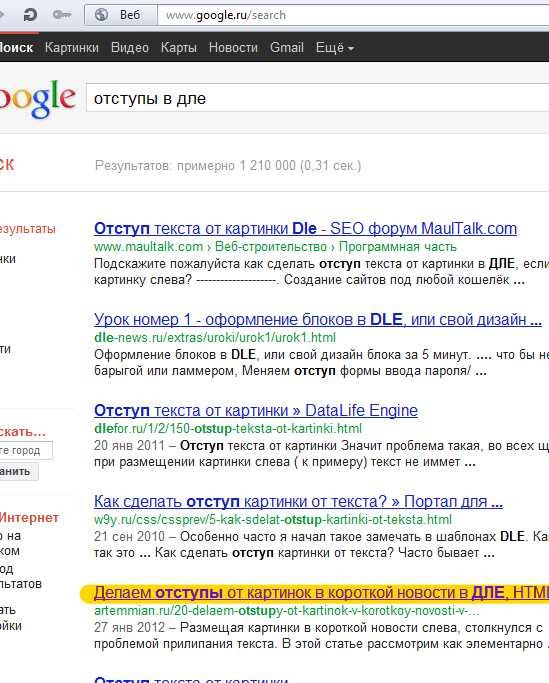Open Картинки in Google top bar
Screen dimensions: 549x683
click(x=72, y=47)
